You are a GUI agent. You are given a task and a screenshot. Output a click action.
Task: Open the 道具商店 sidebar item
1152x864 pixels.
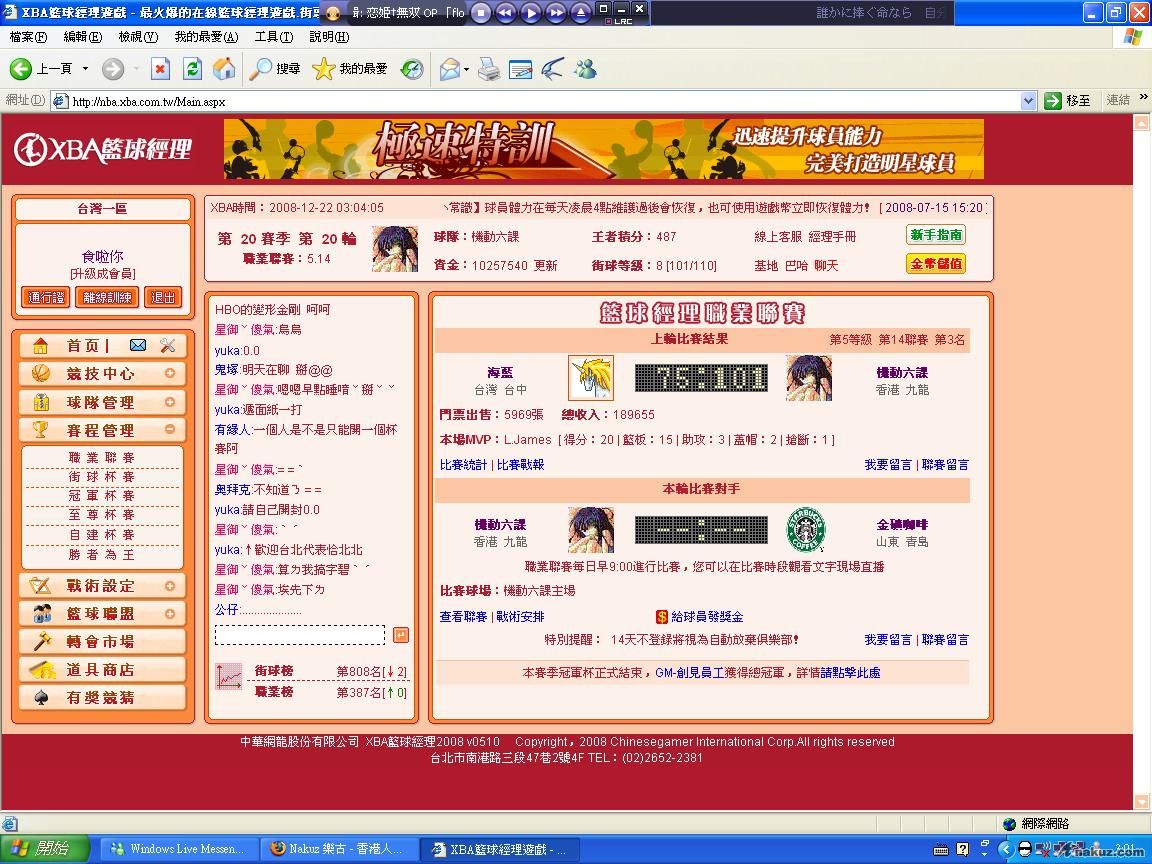(x=102, y=669)
